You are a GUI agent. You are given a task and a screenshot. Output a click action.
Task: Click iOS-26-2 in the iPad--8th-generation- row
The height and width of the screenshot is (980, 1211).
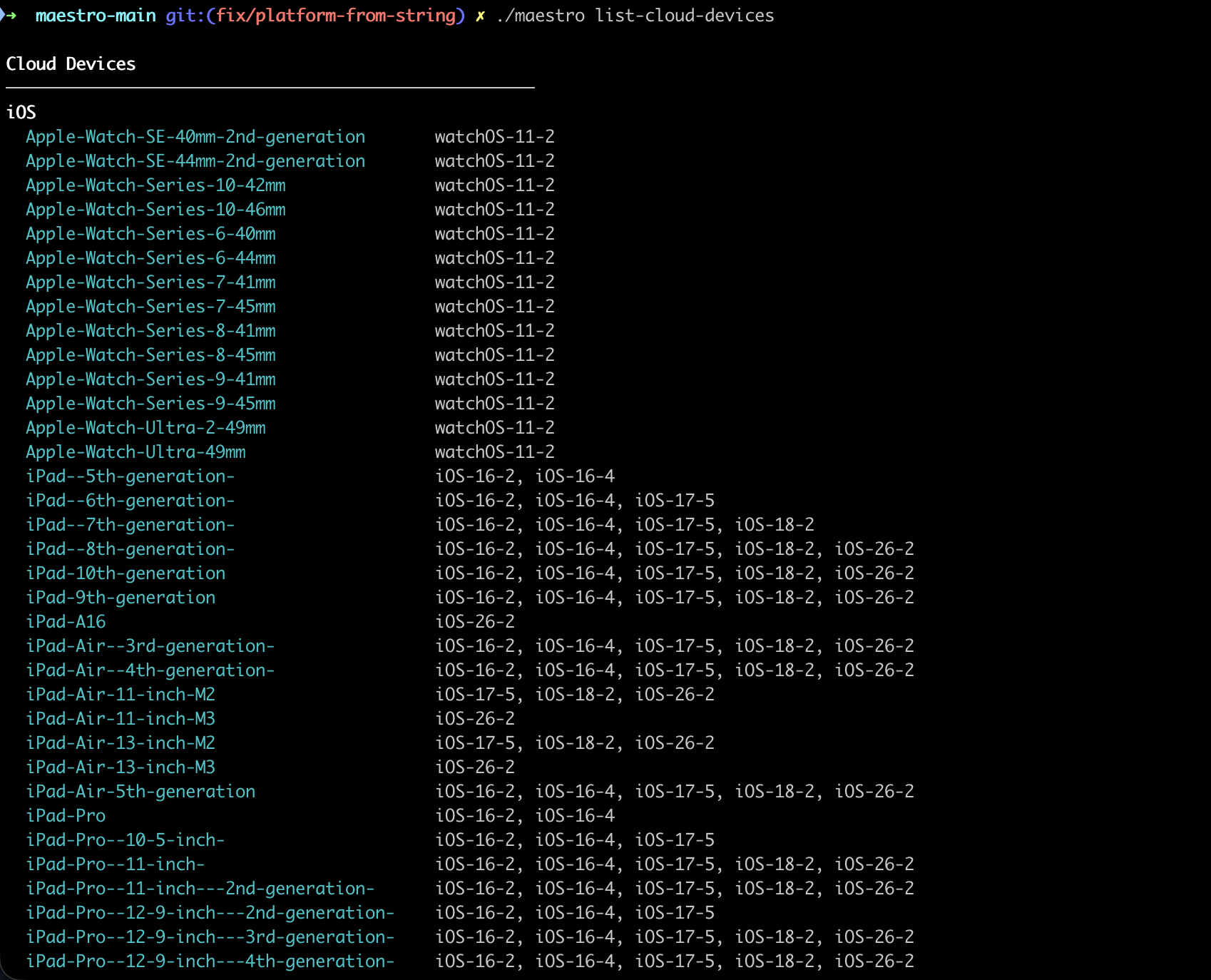[874, 549]
